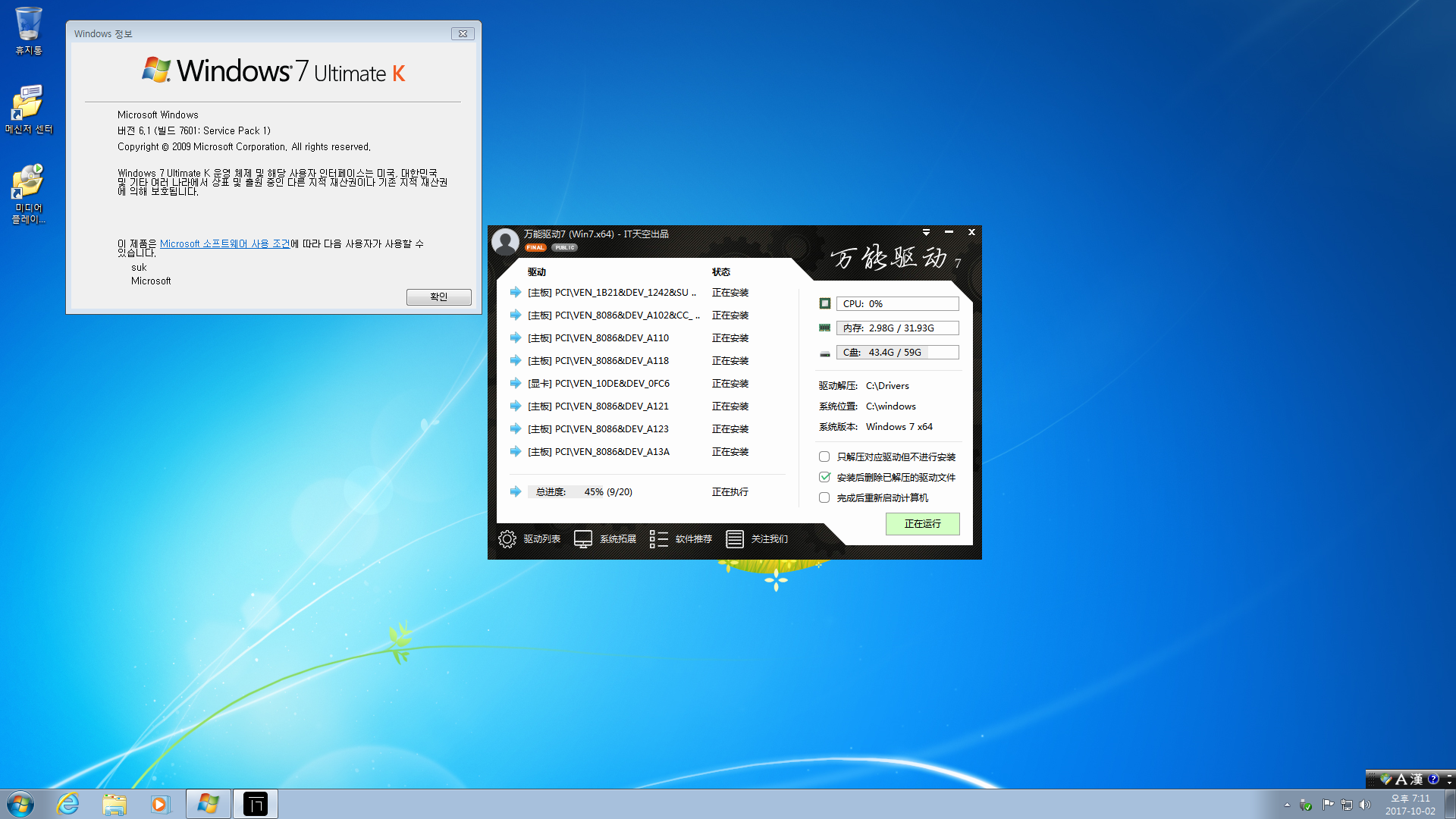This screenshot has width=1456, height=819.
Task: Click Show desktop strip on taskbar
Action: pos(1450,804)
